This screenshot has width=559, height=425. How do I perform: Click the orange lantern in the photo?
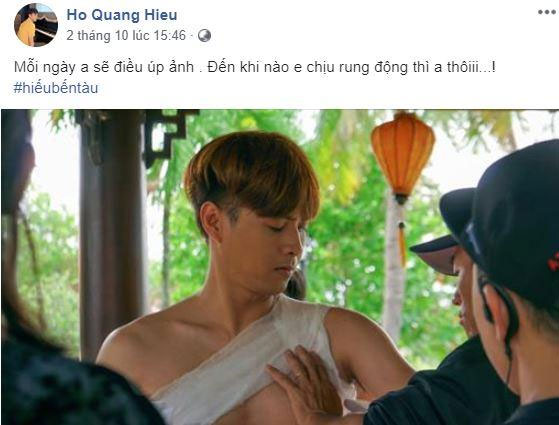click(402, 157)
